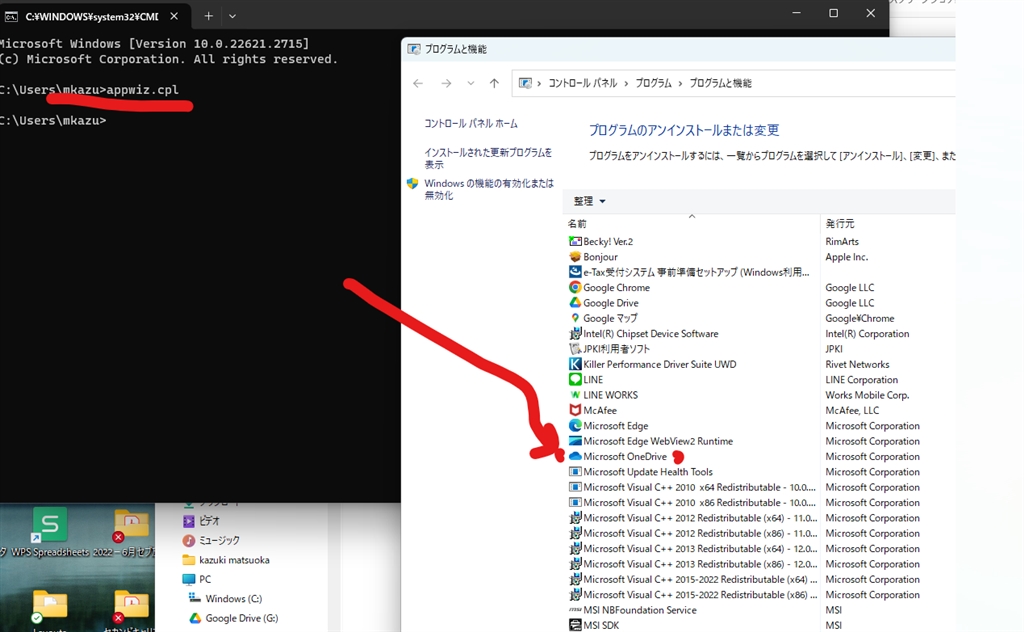This screenshot has width=1024, height=632.
Task: Open the address bar history dropdown
Action: point(470,83)
